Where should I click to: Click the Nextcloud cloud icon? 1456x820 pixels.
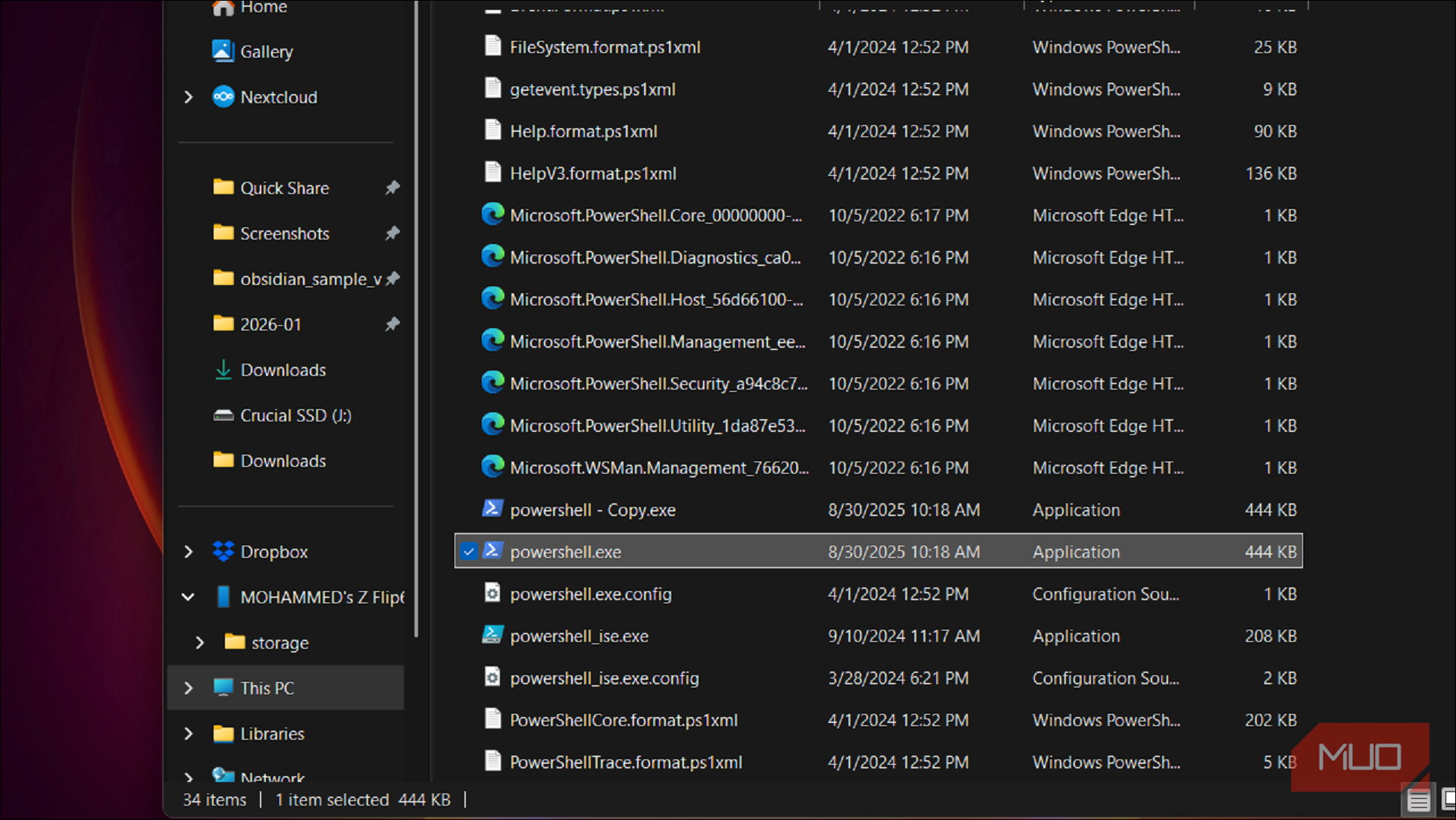click(223, 97)
